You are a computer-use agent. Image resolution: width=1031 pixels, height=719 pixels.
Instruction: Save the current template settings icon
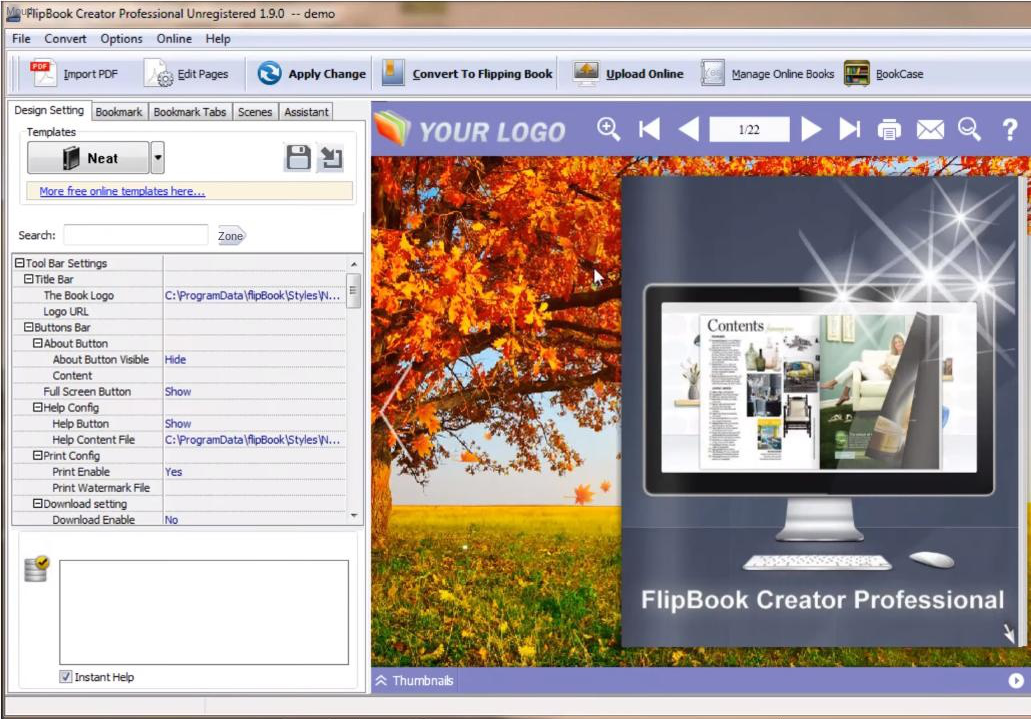click(297, 157)
